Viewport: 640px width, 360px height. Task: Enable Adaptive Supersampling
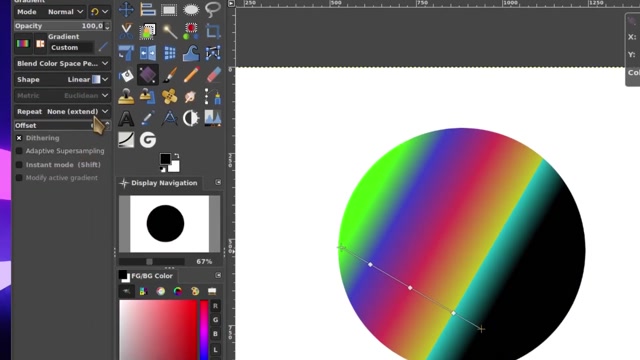point(19,151)
